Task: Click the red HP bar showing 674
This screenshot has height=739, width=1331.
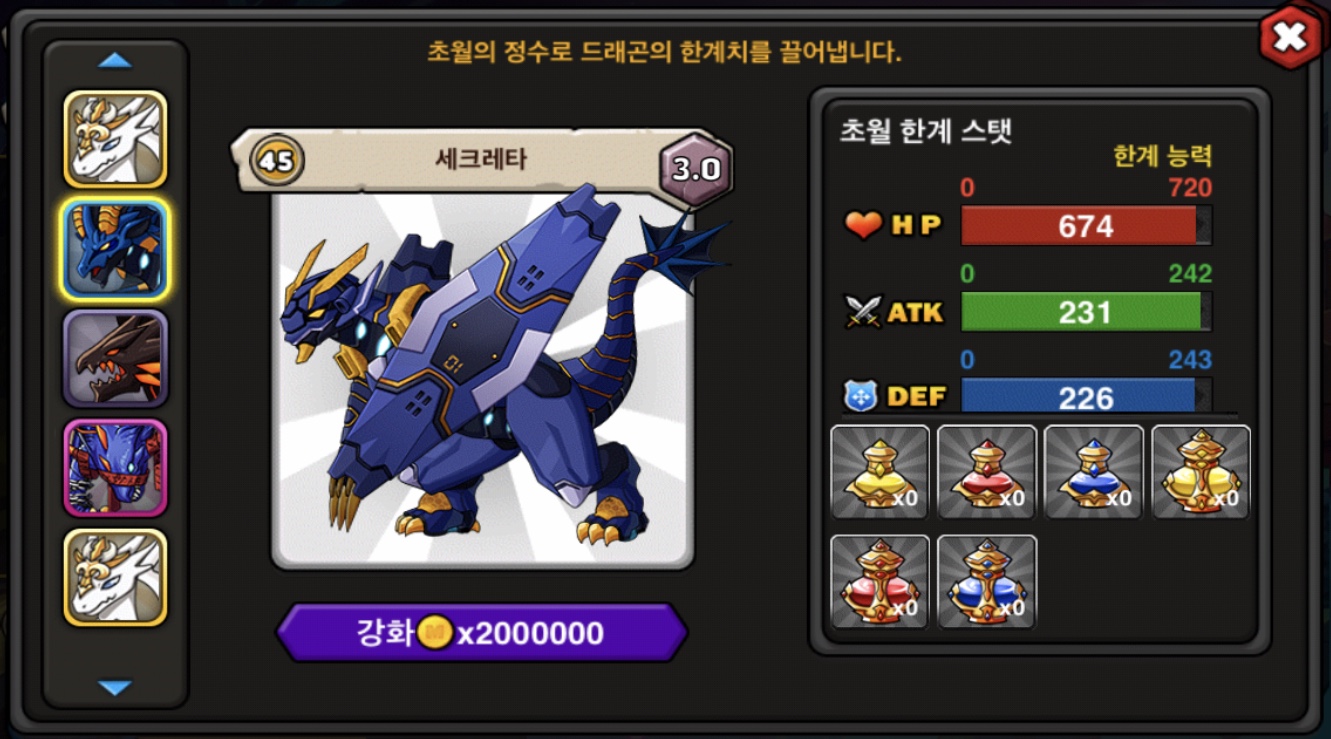Action: pyautogui.click(x=1086, y=226)
